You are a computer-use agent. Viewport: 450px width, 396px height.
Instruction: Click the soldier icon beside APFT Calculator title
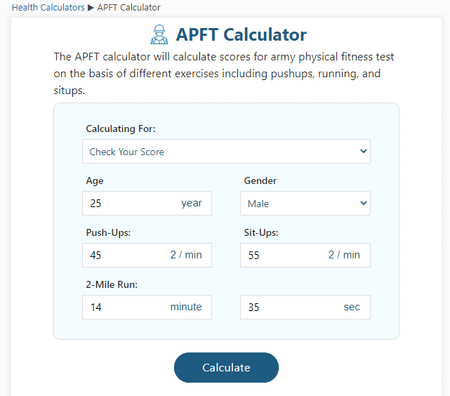pos(159,34)
